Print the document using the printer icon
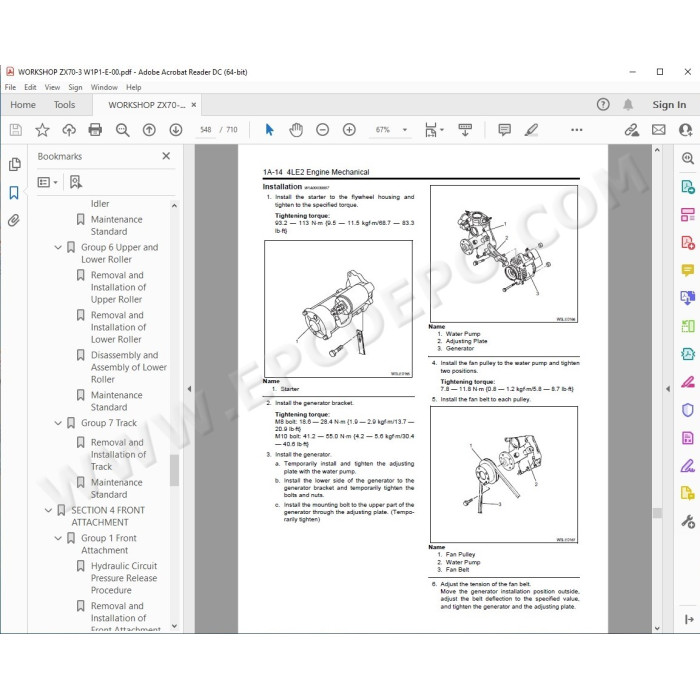Screen dimensions: 700x700 click(95, 130)
